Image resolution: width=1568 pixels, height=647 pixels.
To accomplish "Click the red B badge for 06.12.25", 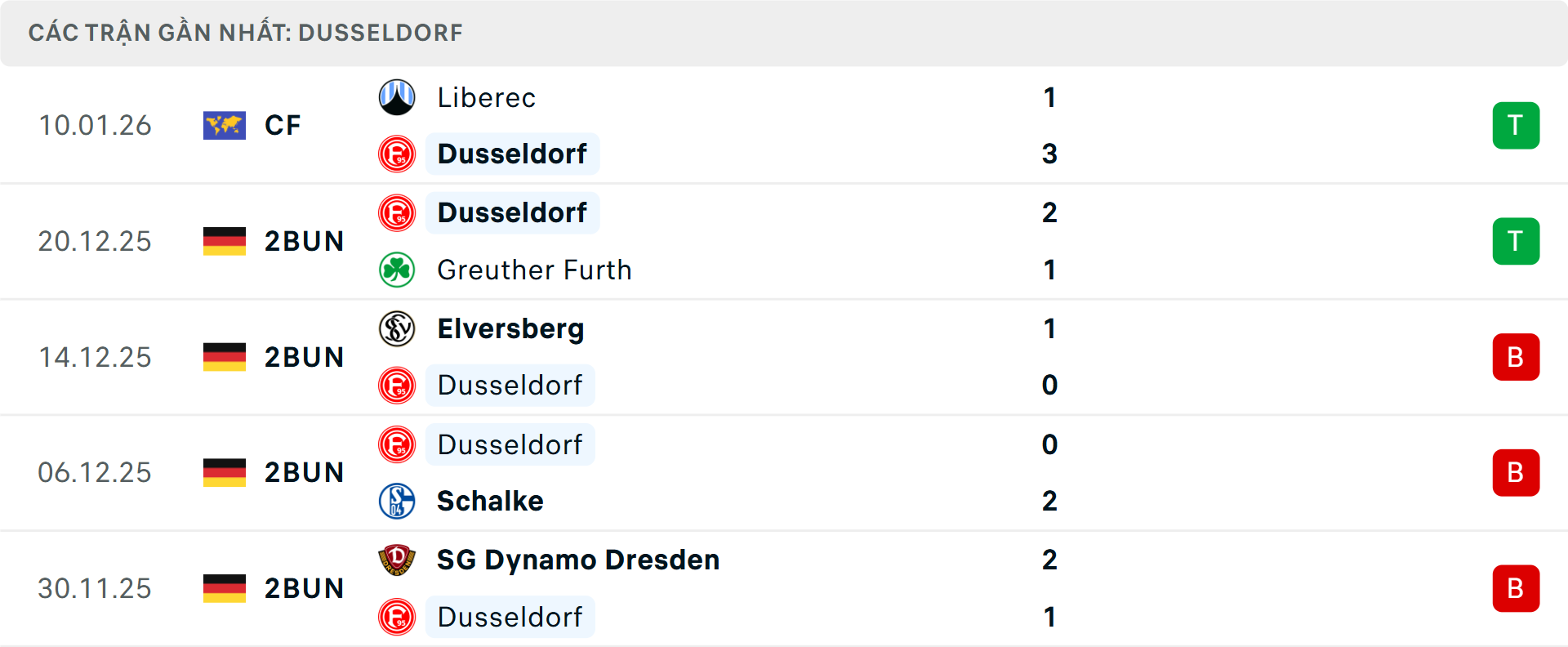I will [x=1516, y=472].
